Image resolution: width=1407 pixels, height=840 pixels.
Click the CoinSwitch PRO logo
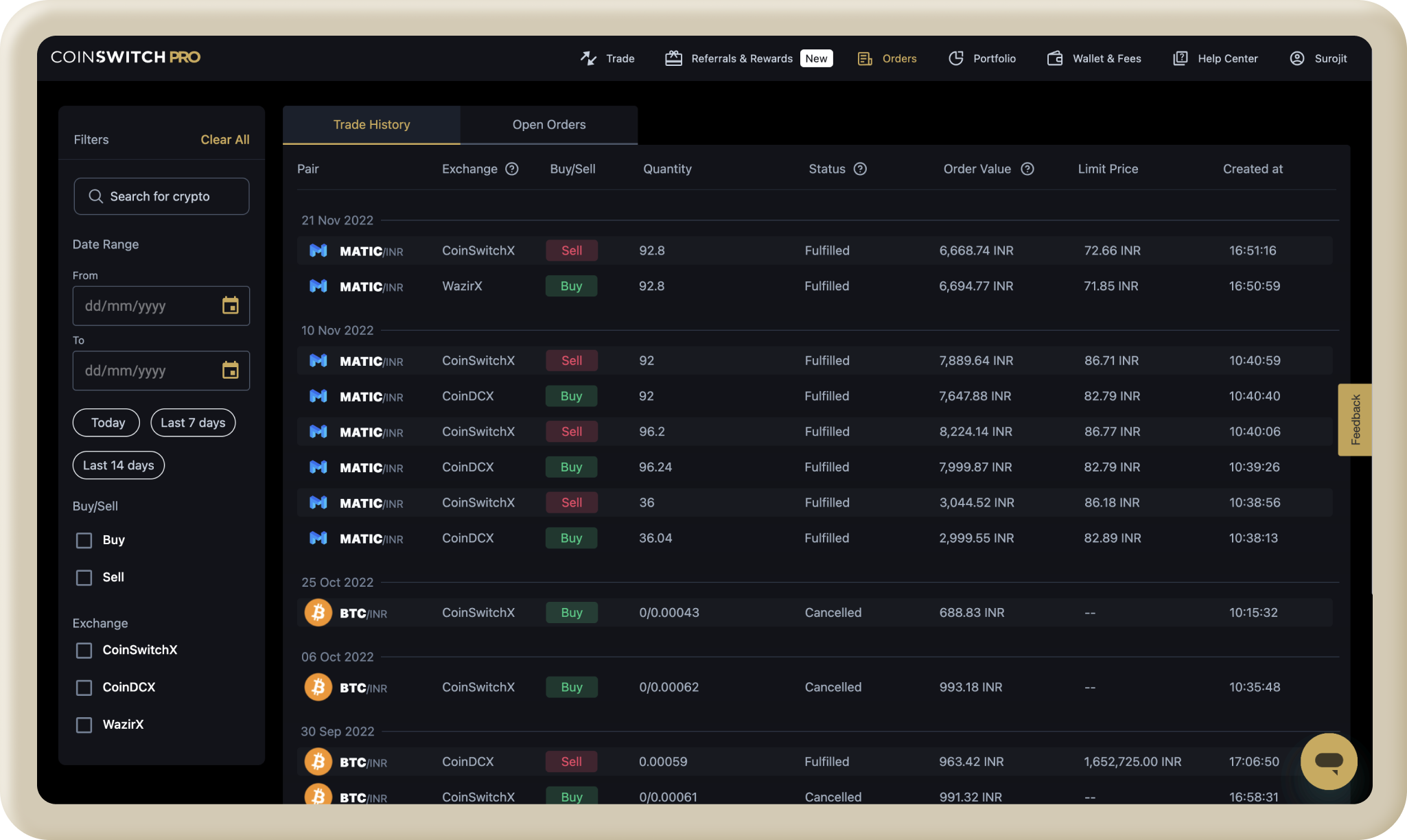[126, 57]
